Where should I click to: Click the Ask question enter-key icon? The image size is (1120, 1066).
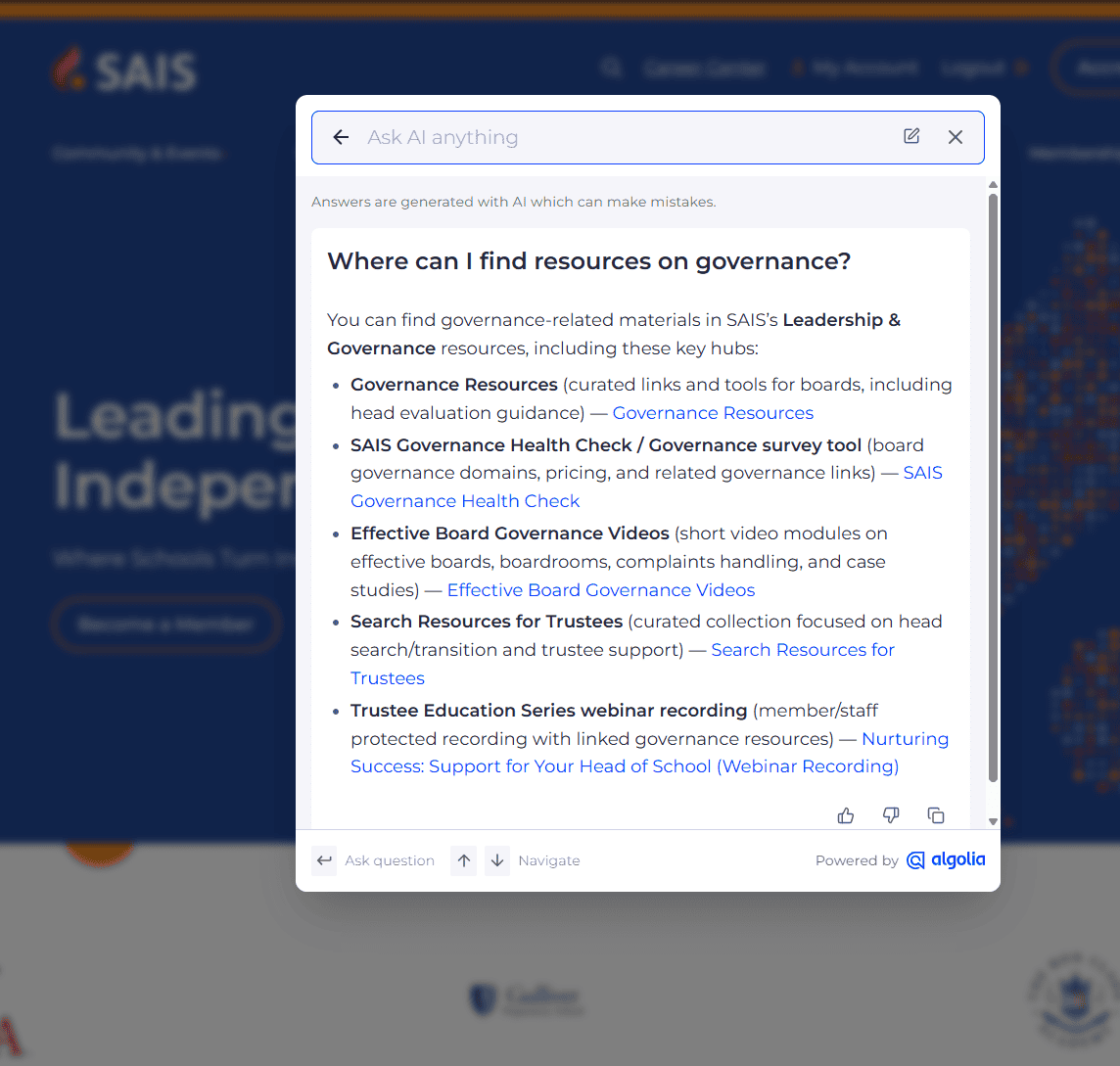point(324,860)
